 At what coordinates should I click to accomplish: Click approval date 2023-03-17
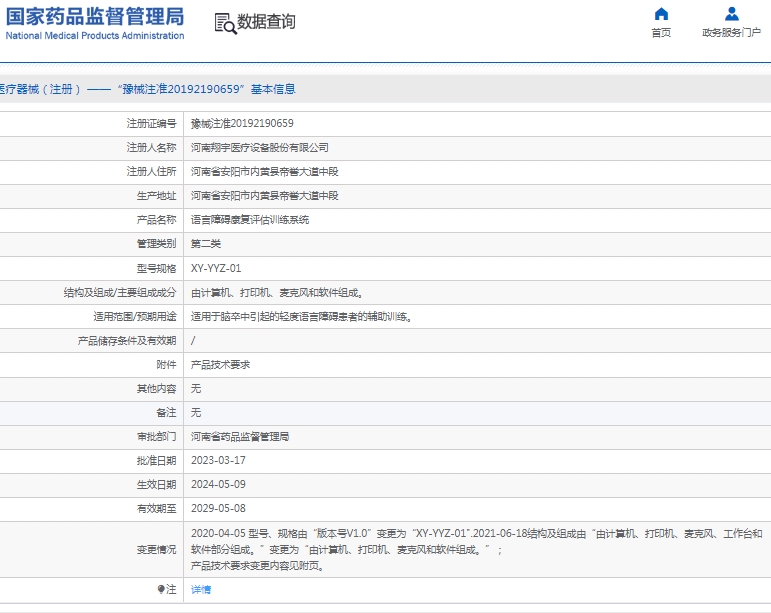point(218,460)
